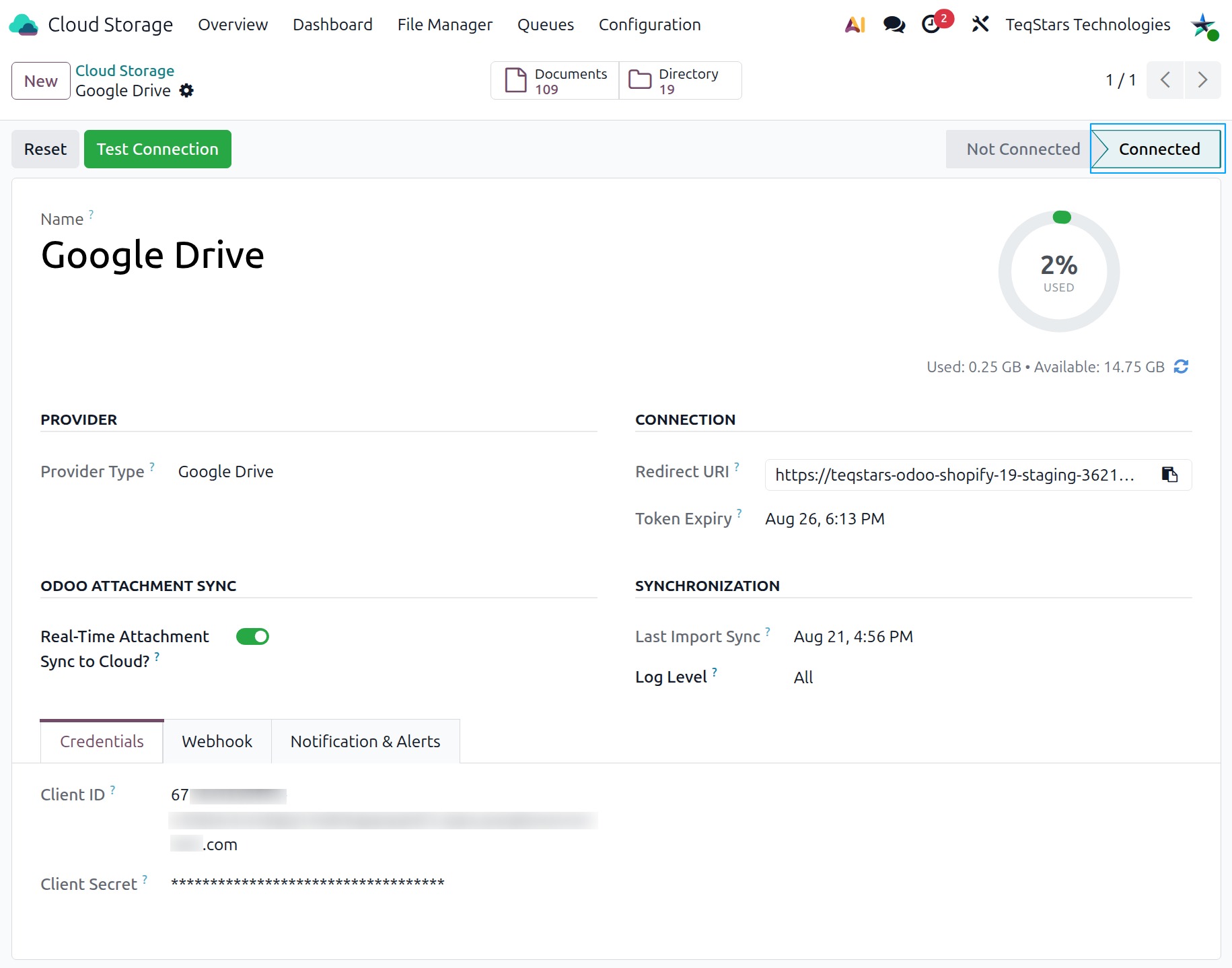Toggle Real-Time Attachment Sync to Cloud

pos(252,637)
